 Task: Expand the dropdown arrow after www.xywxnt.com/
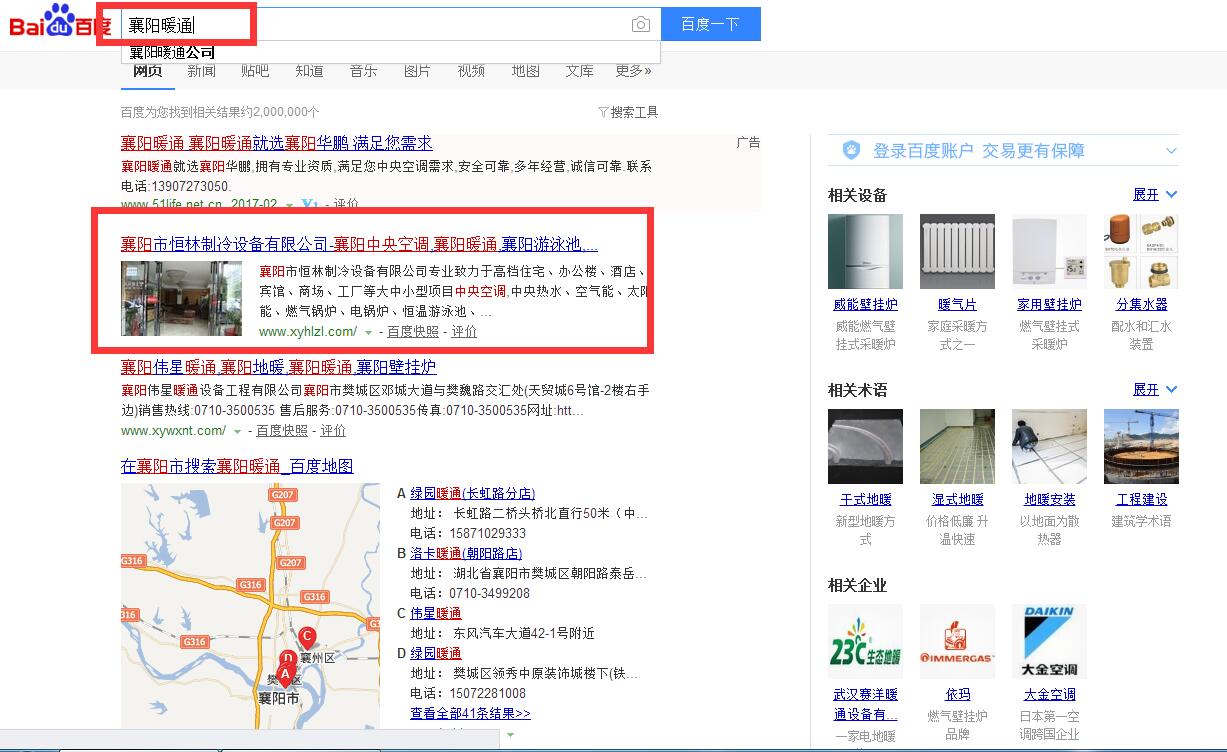pos(237,432)
